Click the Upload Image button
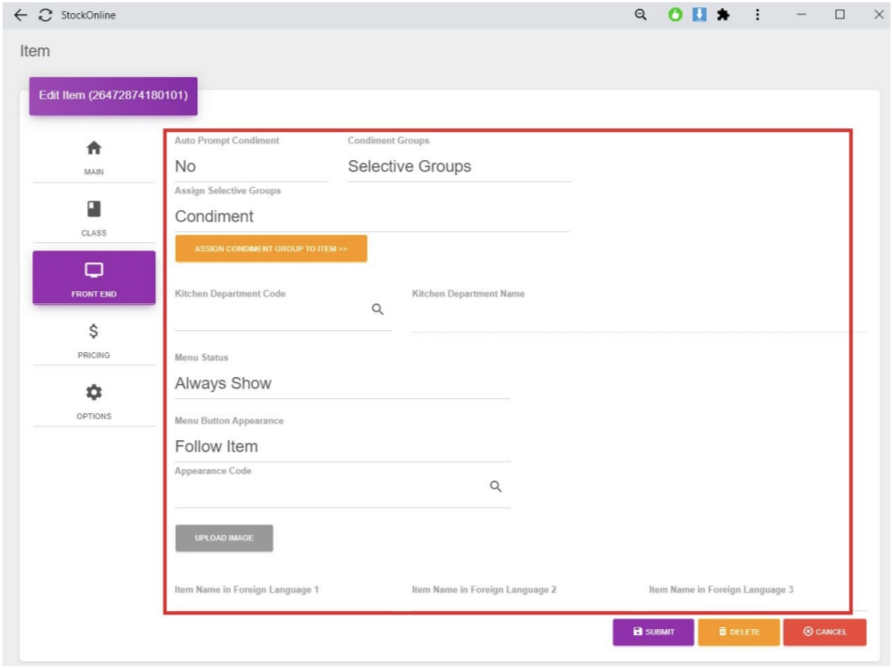 pyautogui.click(x=224, y=538)
